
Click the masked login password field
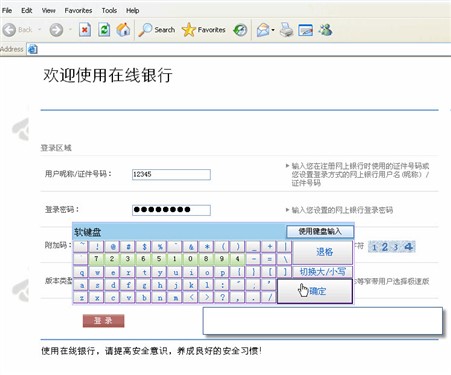pos(171,210)
